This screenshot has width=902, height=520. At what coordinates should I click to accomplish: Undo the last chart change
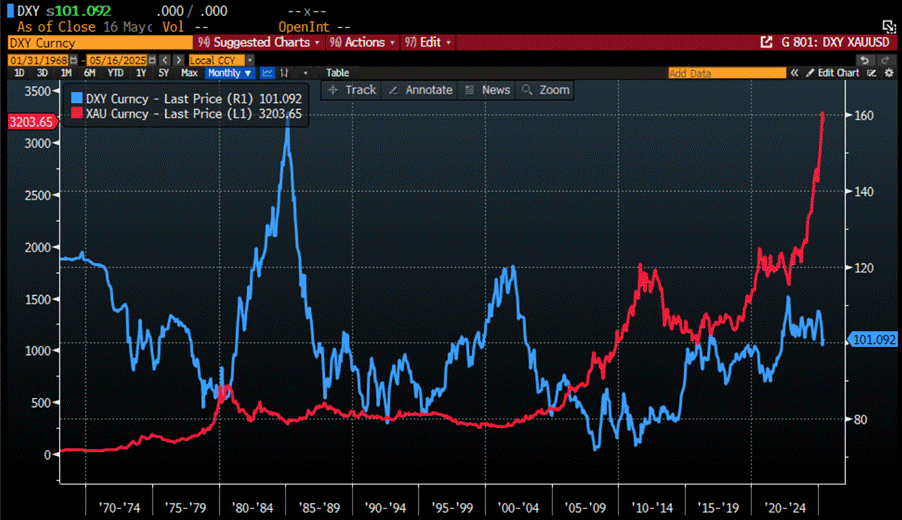click(x=865, y=60)
